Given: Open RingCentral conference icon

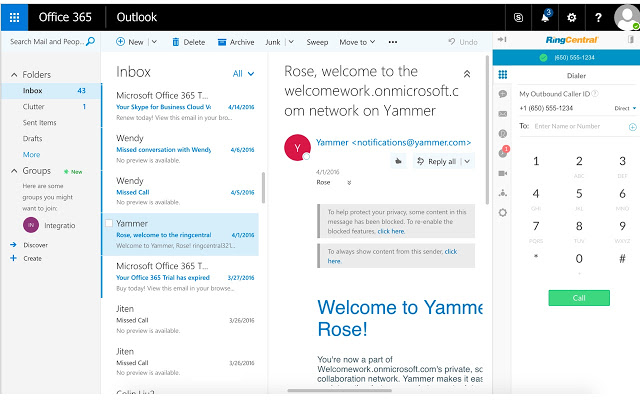Looking at the screenshot, I should 503,193.
